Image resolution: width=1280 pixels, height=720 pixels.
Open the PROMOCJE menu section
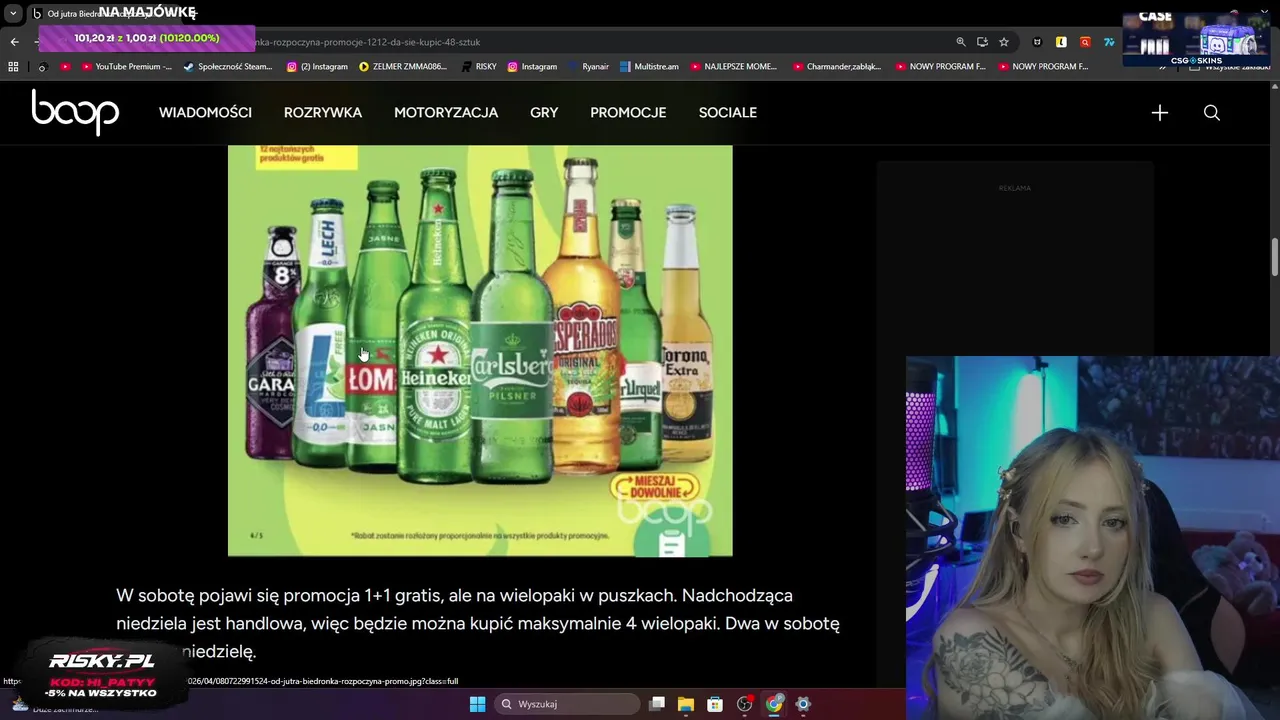pos(628,113)
